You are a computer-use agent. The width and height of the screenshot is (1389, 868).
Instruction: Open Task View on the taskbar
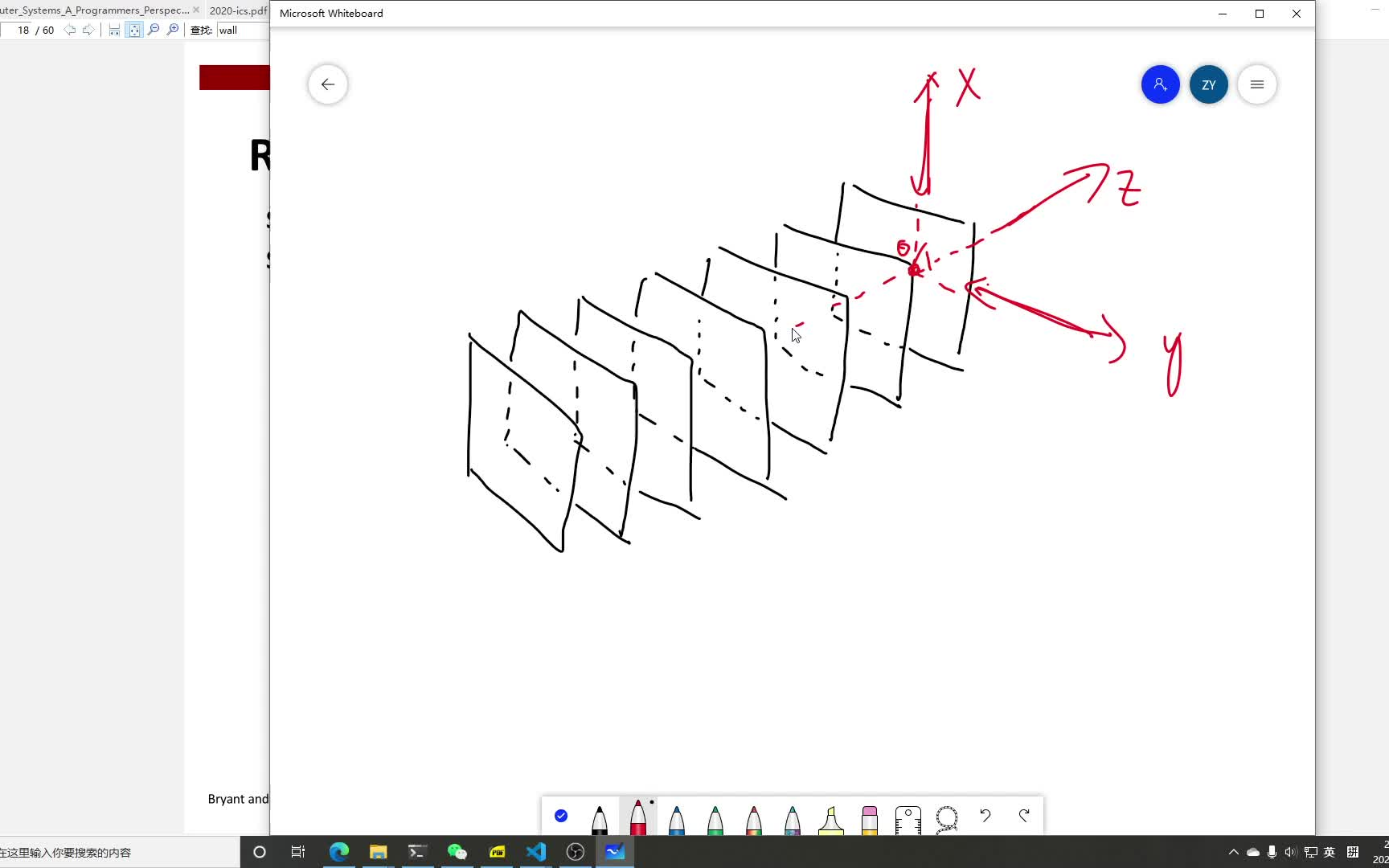[x=298, y=852]
